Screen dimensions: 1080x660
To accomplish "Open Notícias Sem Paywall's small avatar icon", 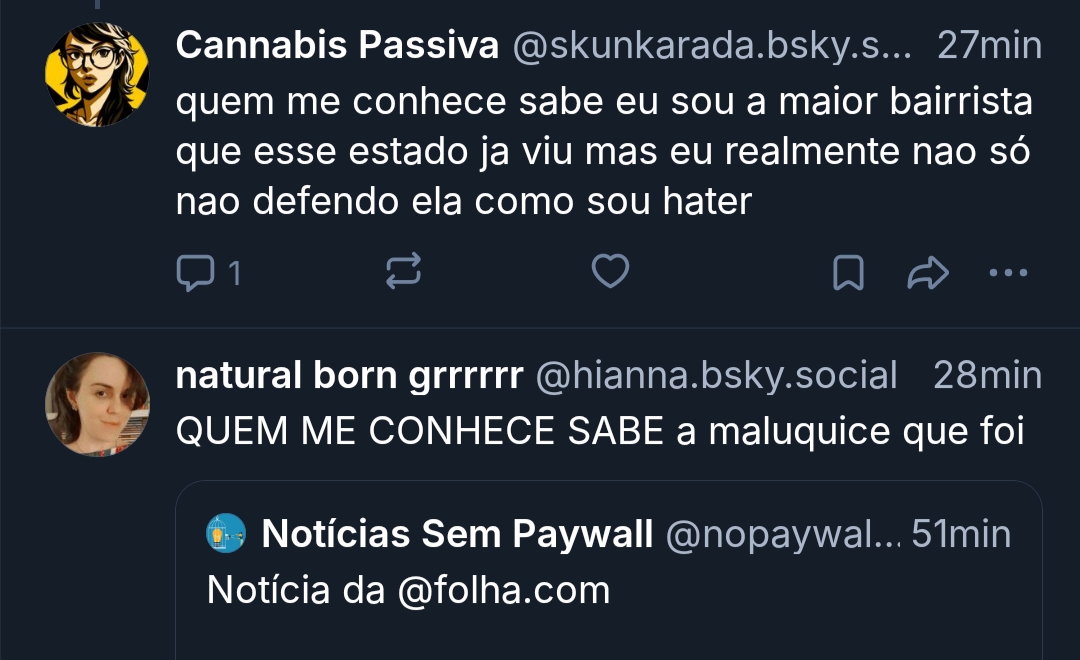I will pyautogui.click(x=227, y=534).
